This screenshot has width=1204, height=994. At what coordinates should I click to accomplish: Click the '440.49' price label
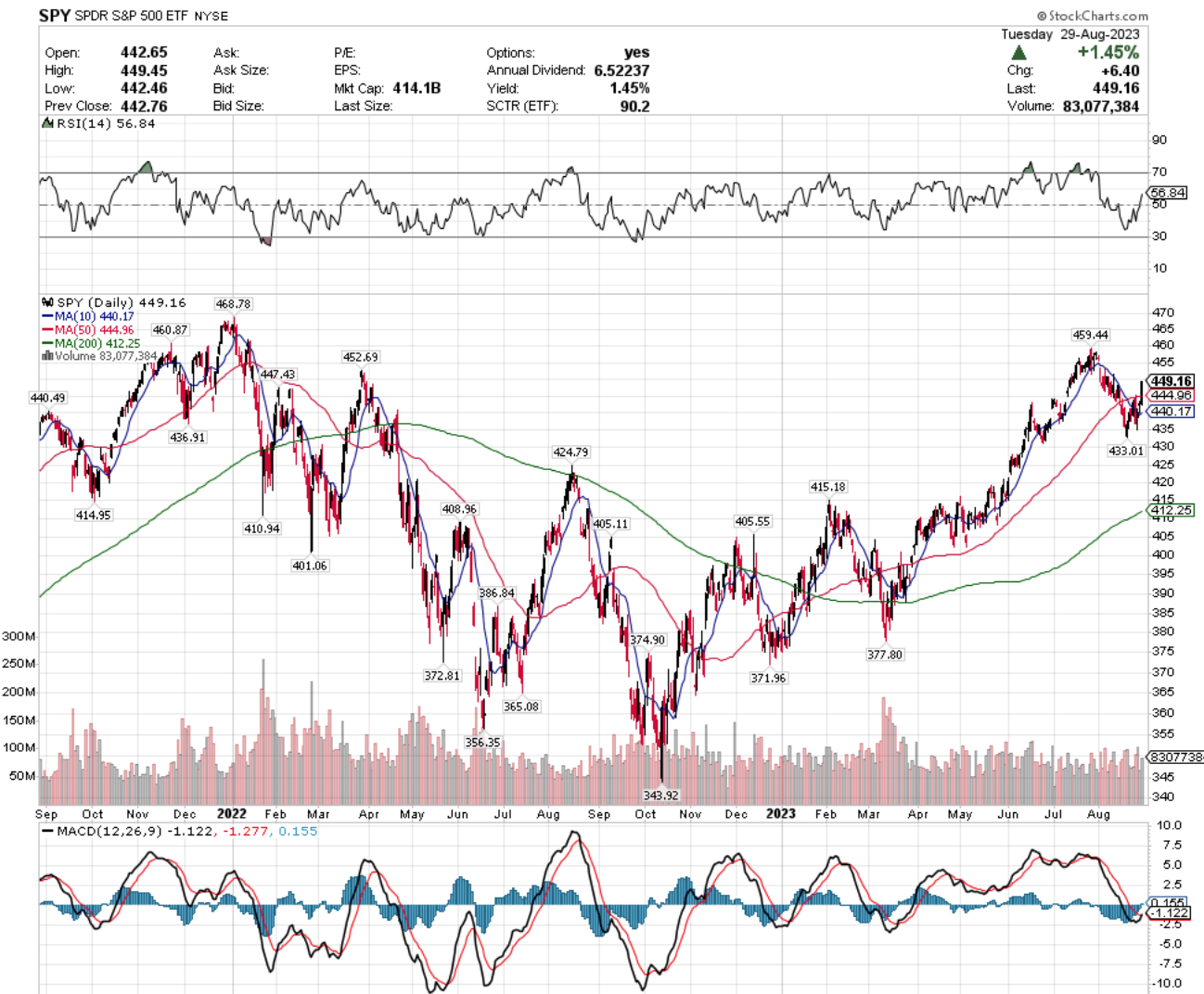coord(47,398)
